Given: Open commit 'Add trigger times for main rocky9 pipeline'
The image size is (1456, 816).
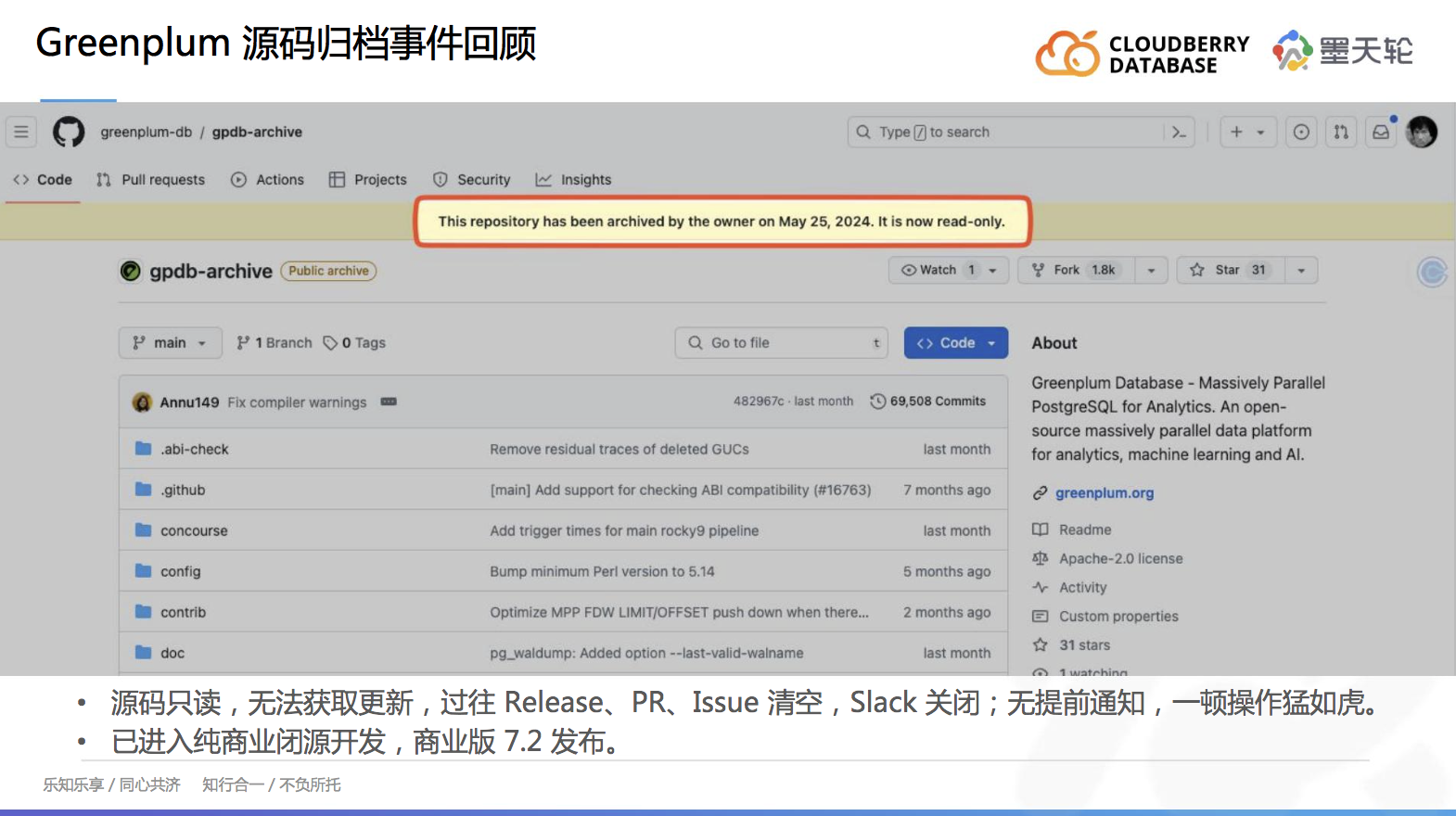Looking at the screenshot, I should point(624,530).
